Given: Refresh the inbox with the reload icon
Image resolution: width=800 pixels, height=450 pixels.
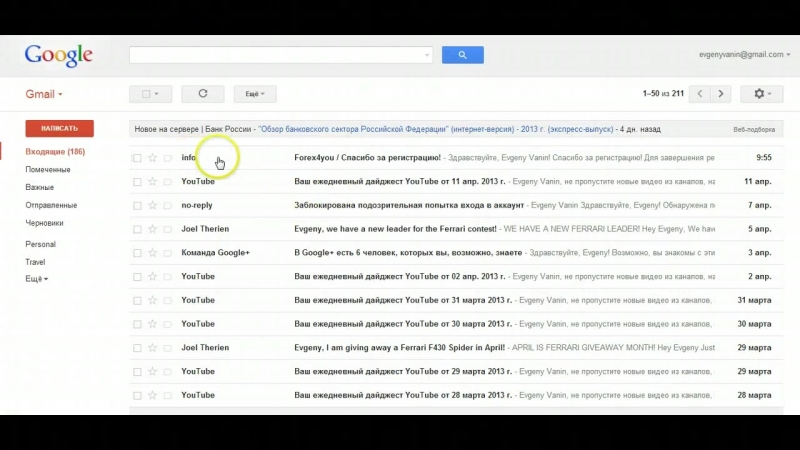Looking at the screenshot, I should click(x=203, y=93).
